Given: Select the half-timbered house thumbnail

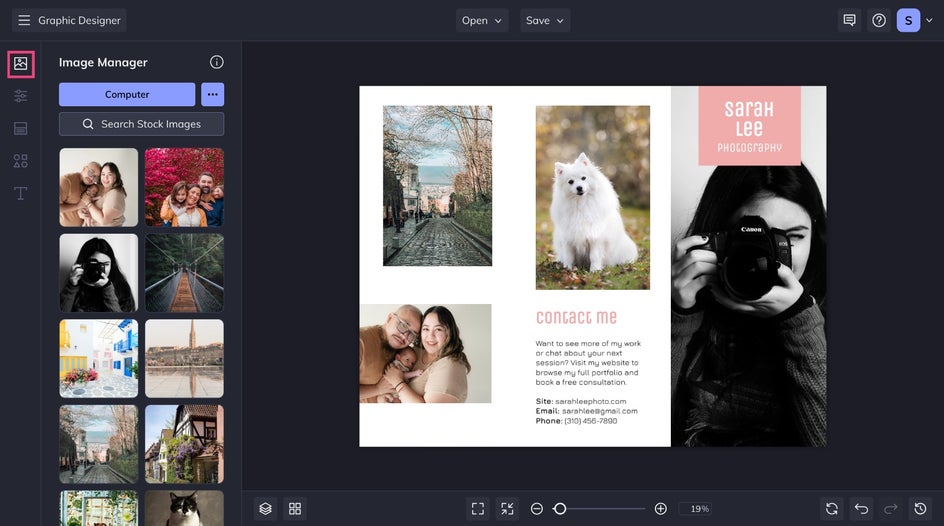Looking at the screenshot, I should point(184,444).
